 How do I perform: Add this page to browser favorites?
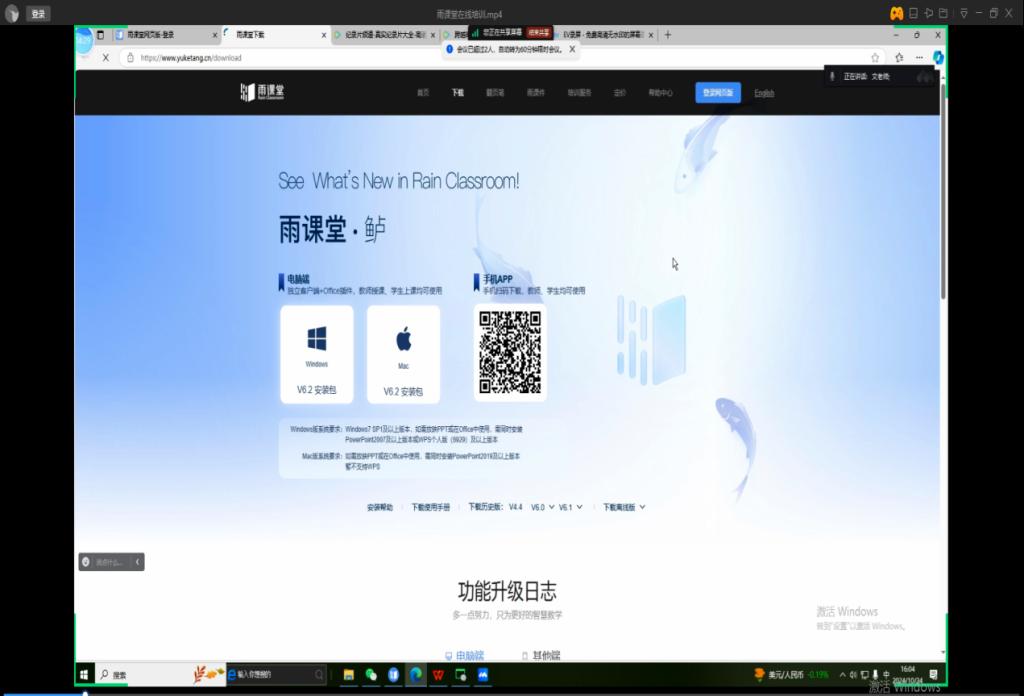point(875,58)
